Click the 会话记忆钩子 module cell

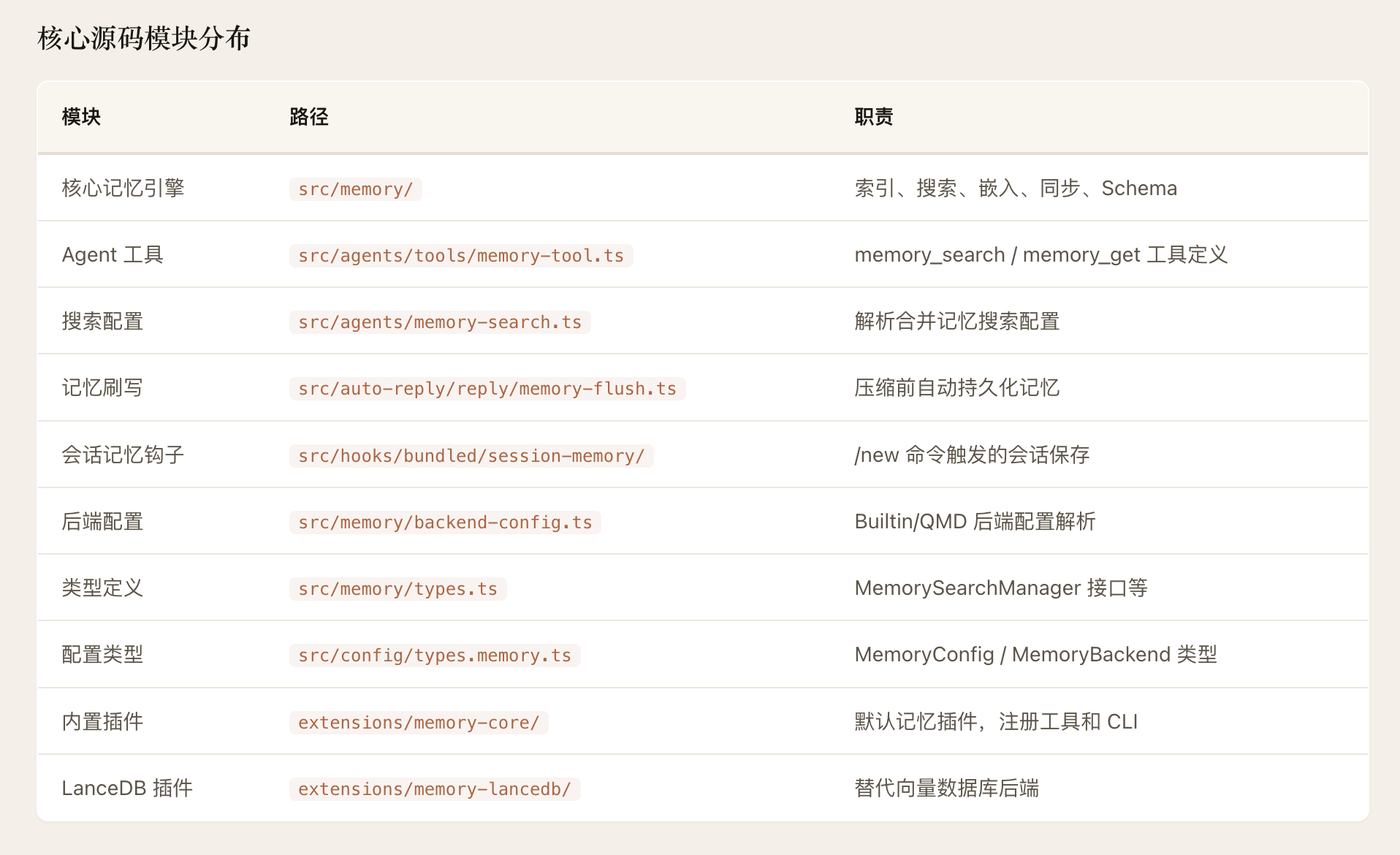click(123, 455)
